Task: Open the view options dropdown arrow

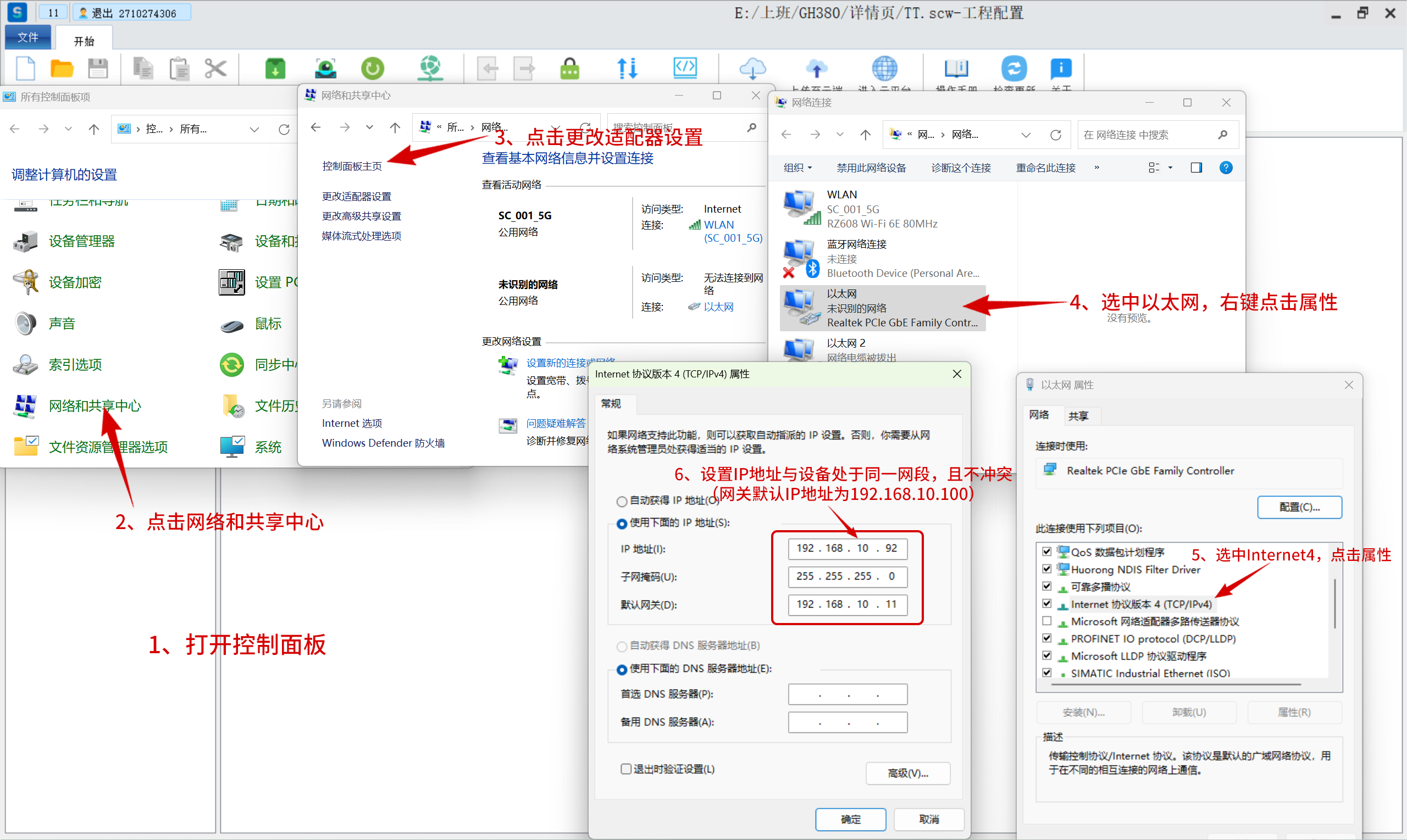Action: pos(1170,168)
